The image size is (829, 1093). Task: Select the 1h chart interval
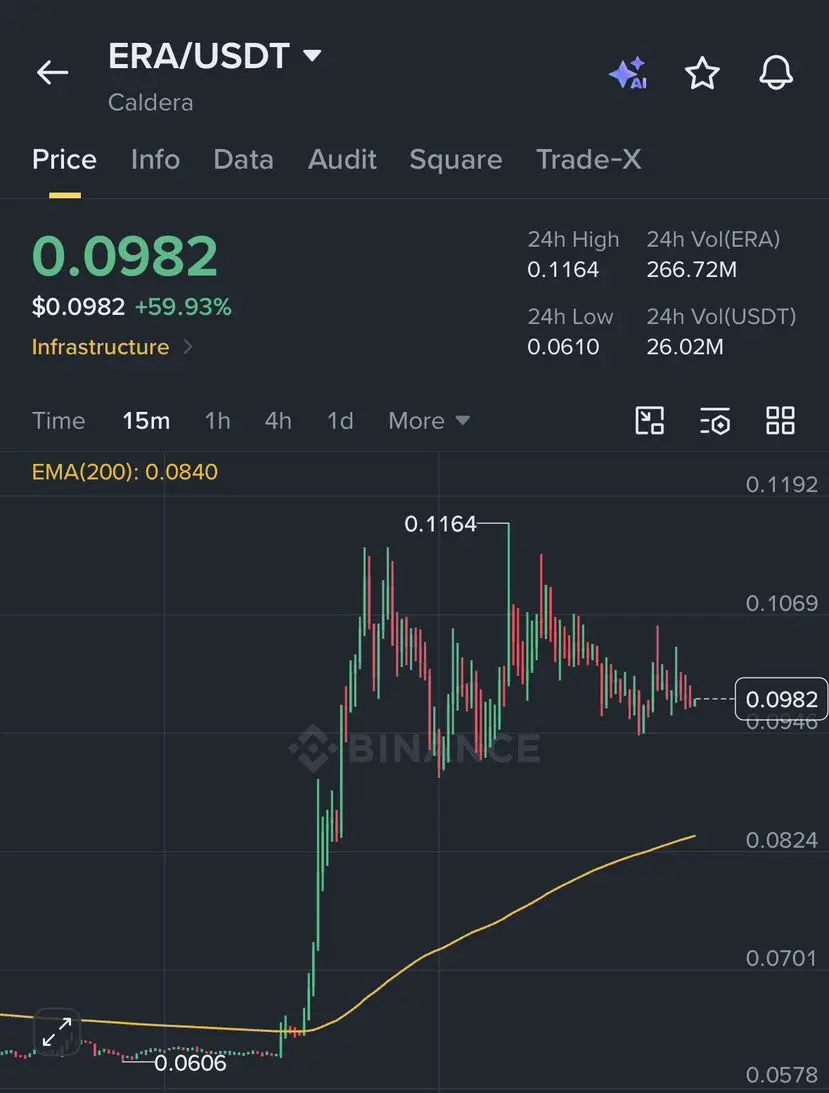[x=218, y=420]
